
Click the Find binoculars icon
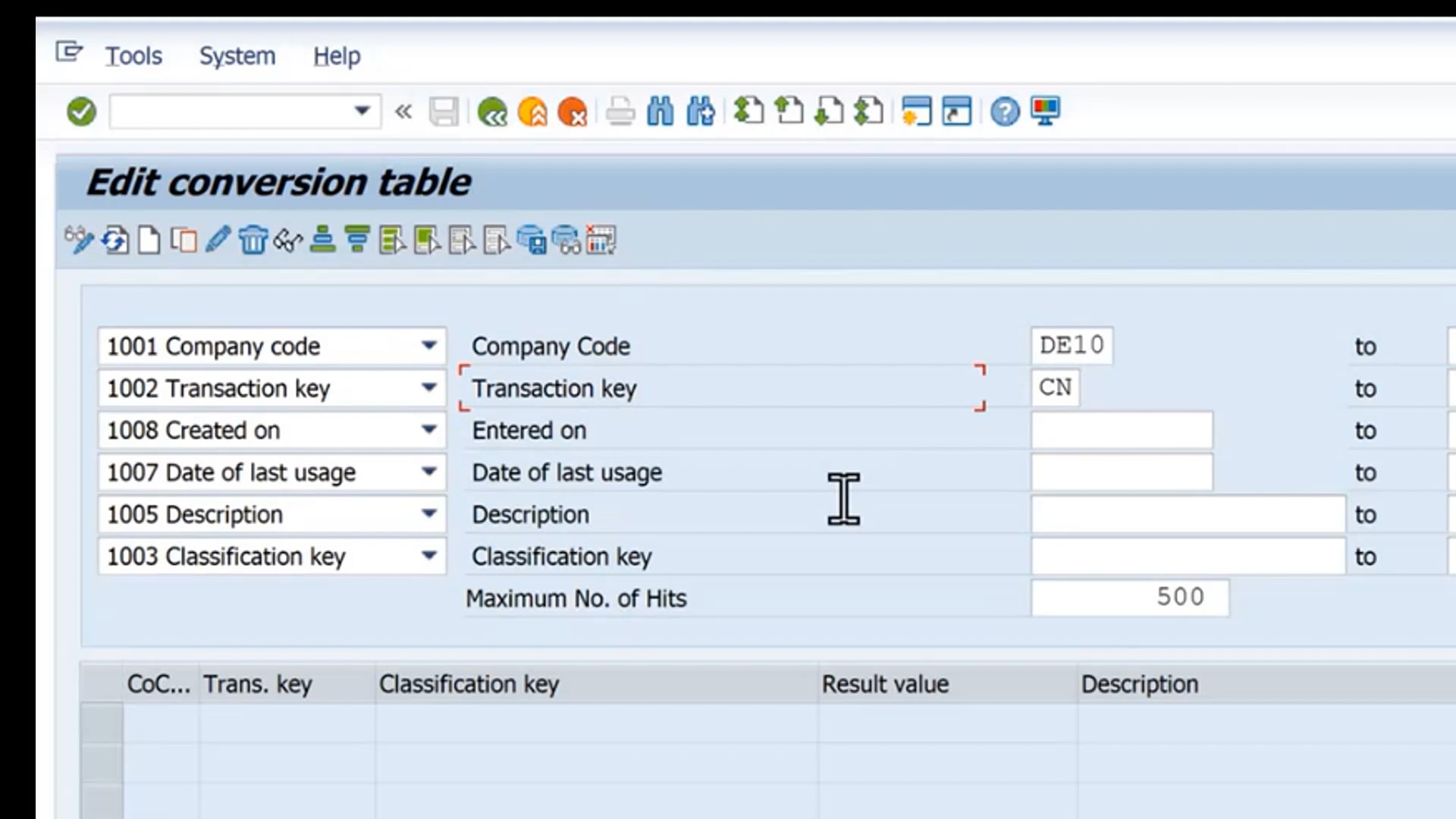661,112
